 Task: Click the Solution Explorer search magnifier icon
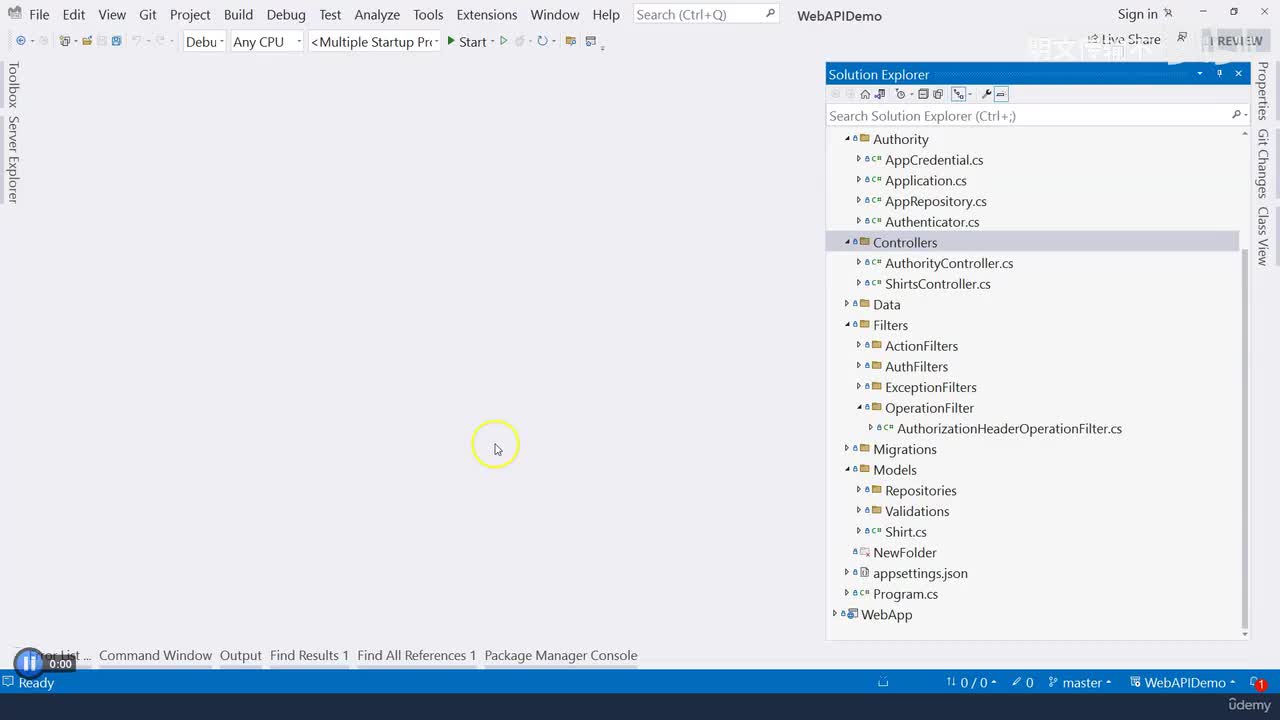(x=1236, y=115)
